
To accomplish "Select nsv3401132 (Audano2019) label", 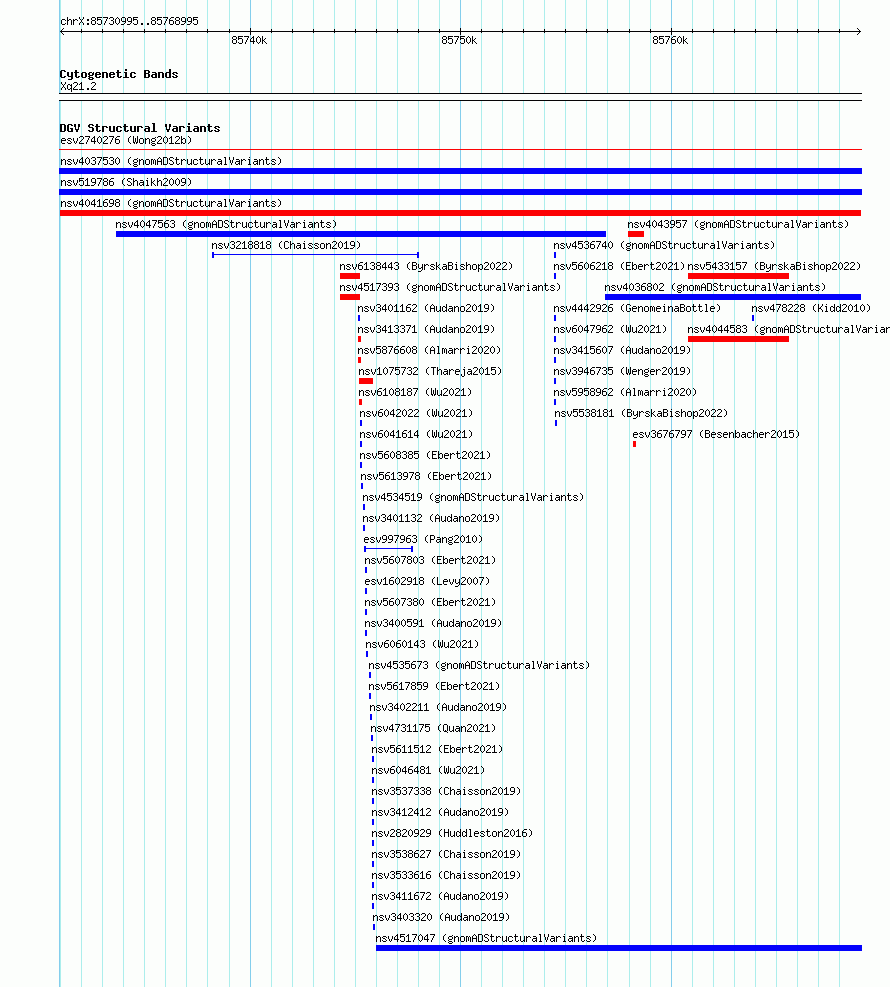I will click(431, 518).
